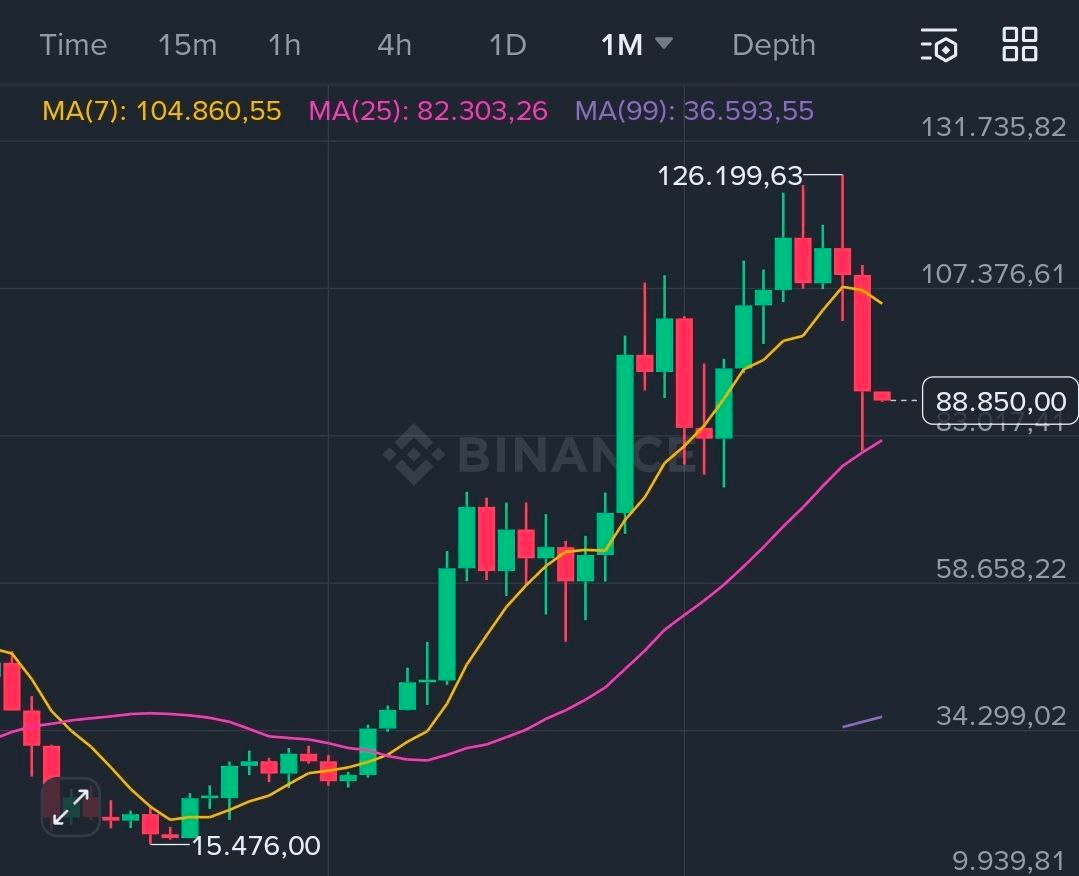
Task: Switch to the 1D timeframe
Action: [x=506, y=45]
